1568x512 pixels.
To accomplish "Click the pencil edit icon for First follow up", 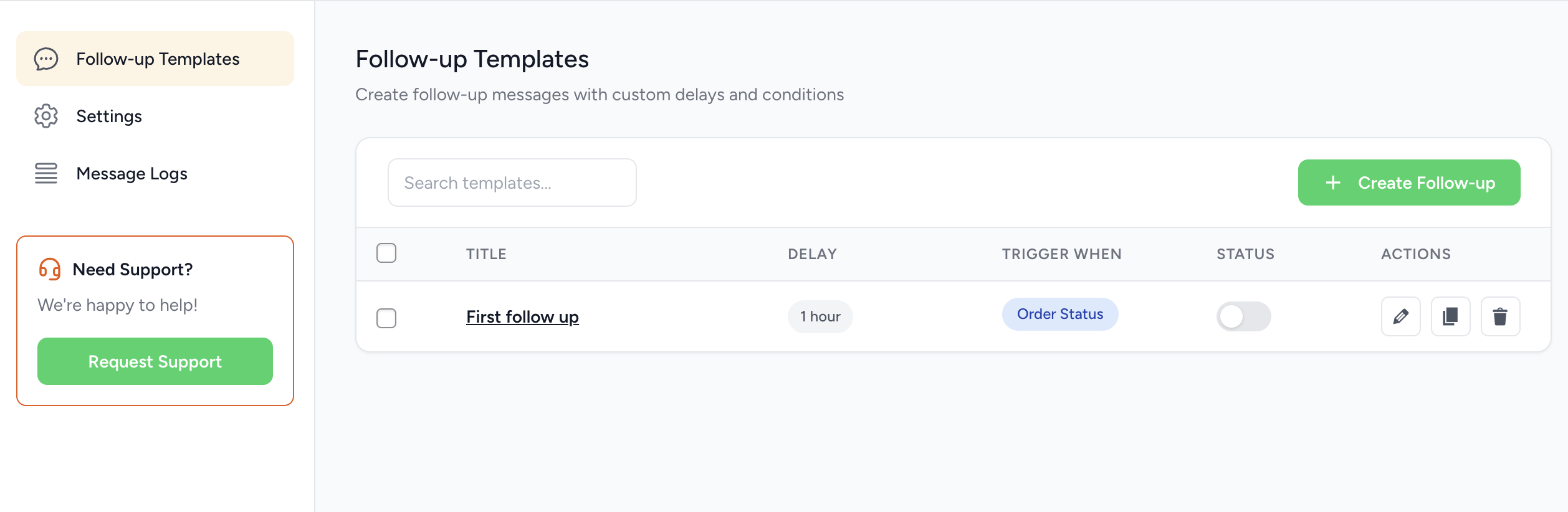I will (1400, 316).
